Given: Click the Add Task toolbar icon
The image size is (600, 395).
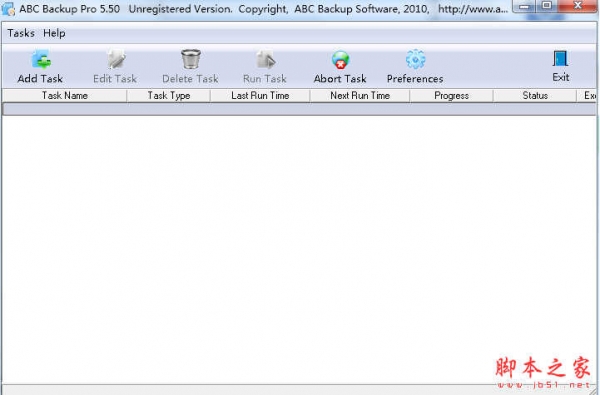Looking at the screenshot, I should [41, 60].
